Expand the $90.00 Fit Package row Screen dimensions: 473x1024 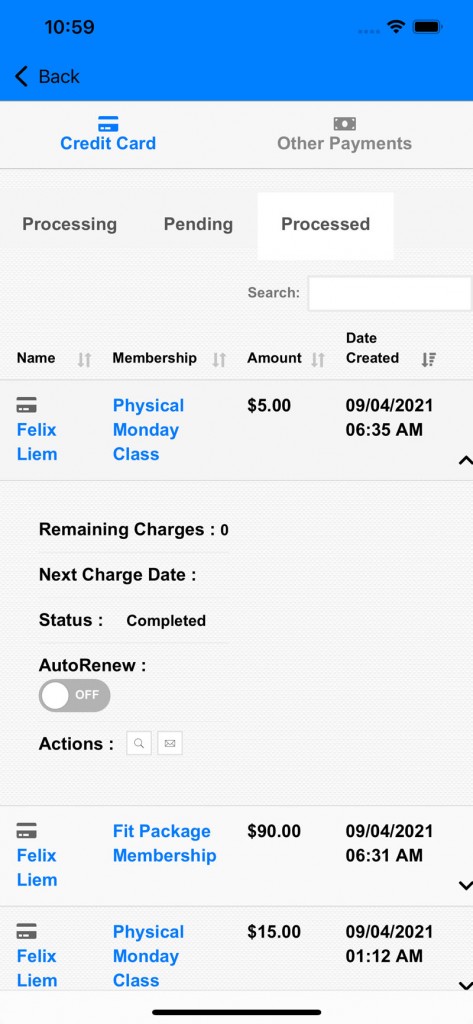(x=465, y=886)
